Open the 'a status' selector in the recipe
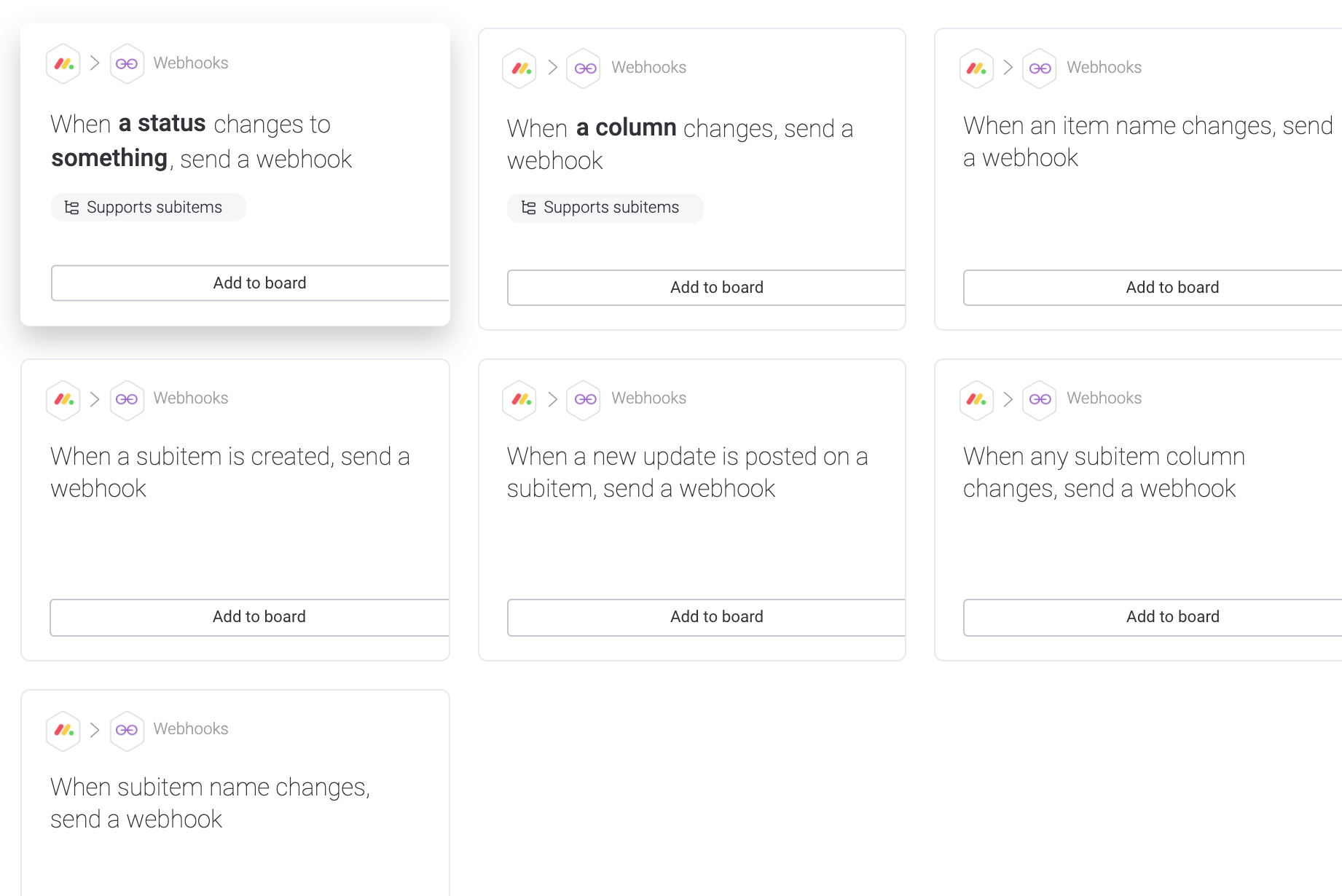This screenshot has width=1342, height=896. (162, 123)
